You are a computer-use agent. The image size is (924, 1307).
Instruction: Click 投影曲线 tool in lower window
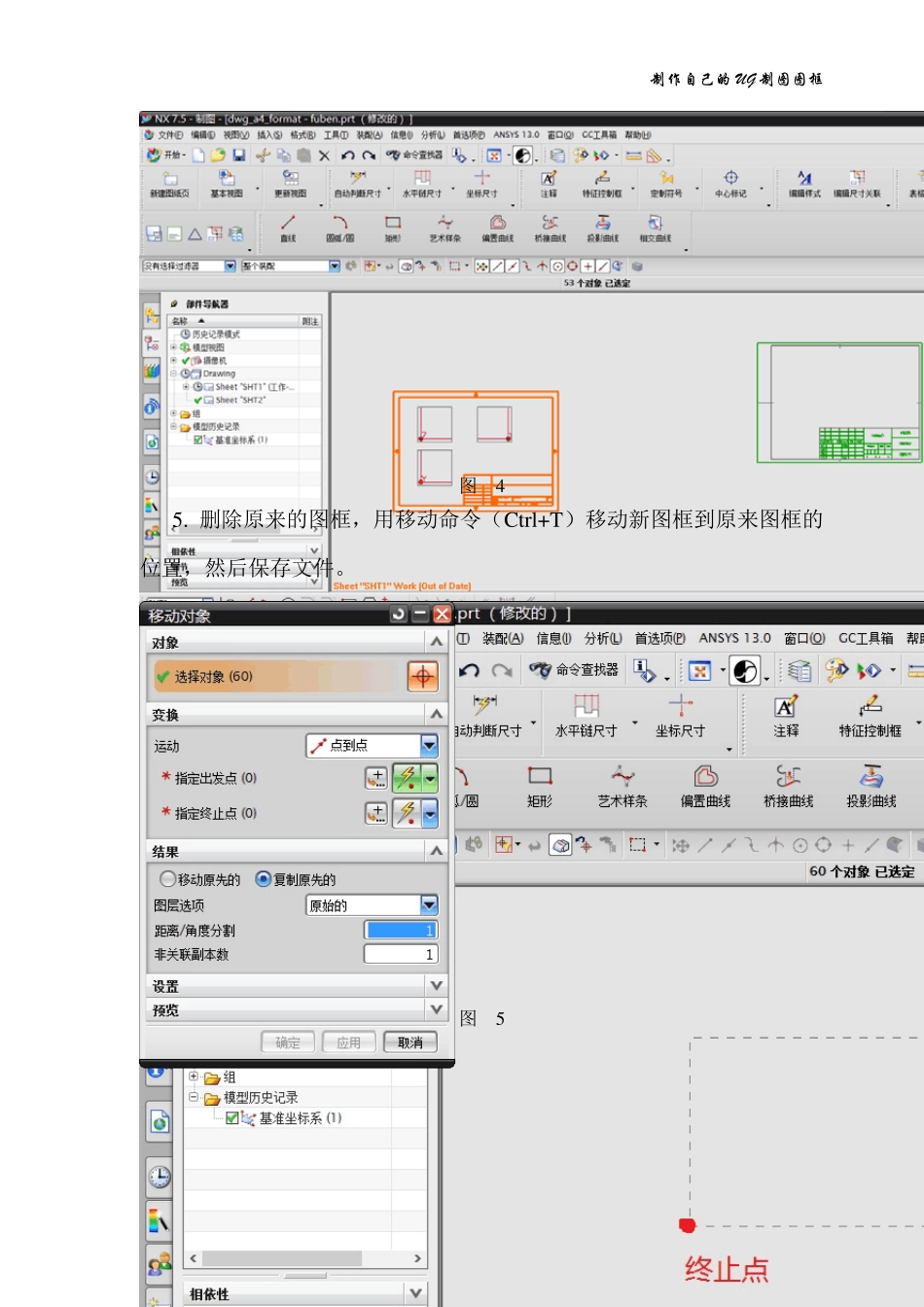tap(871, 787)
